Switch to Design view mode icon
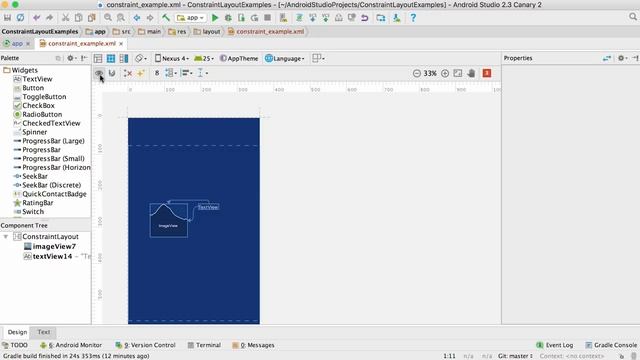 pos(98,58)
